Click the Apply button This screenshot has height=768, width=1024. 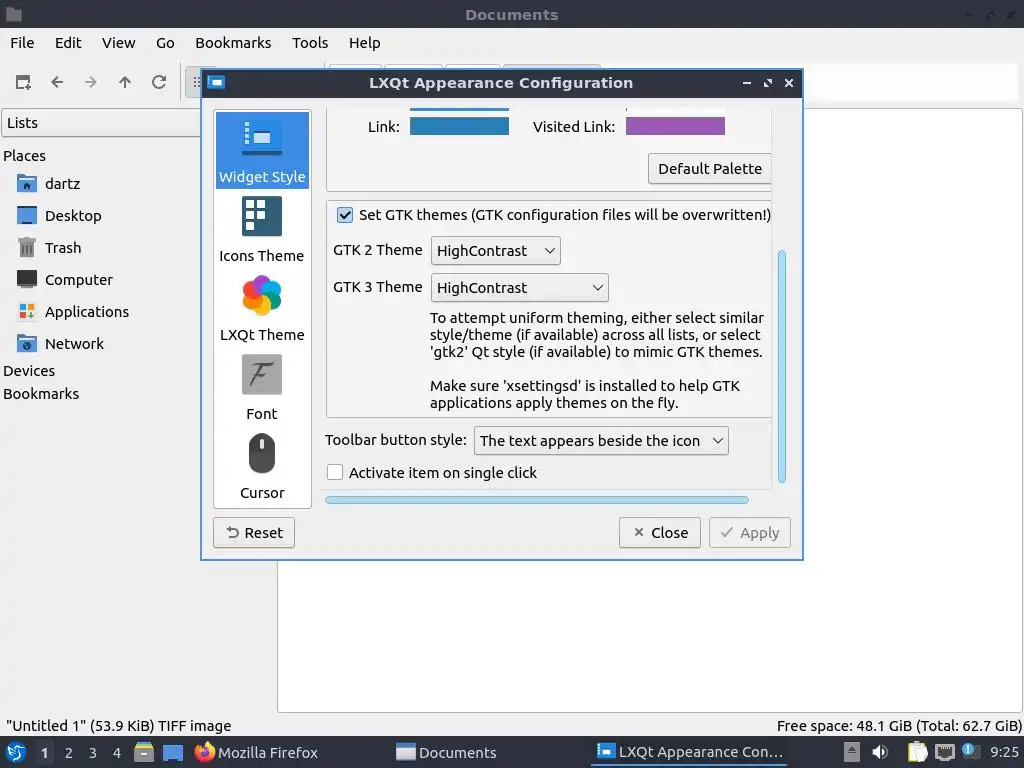click(750, 533)
